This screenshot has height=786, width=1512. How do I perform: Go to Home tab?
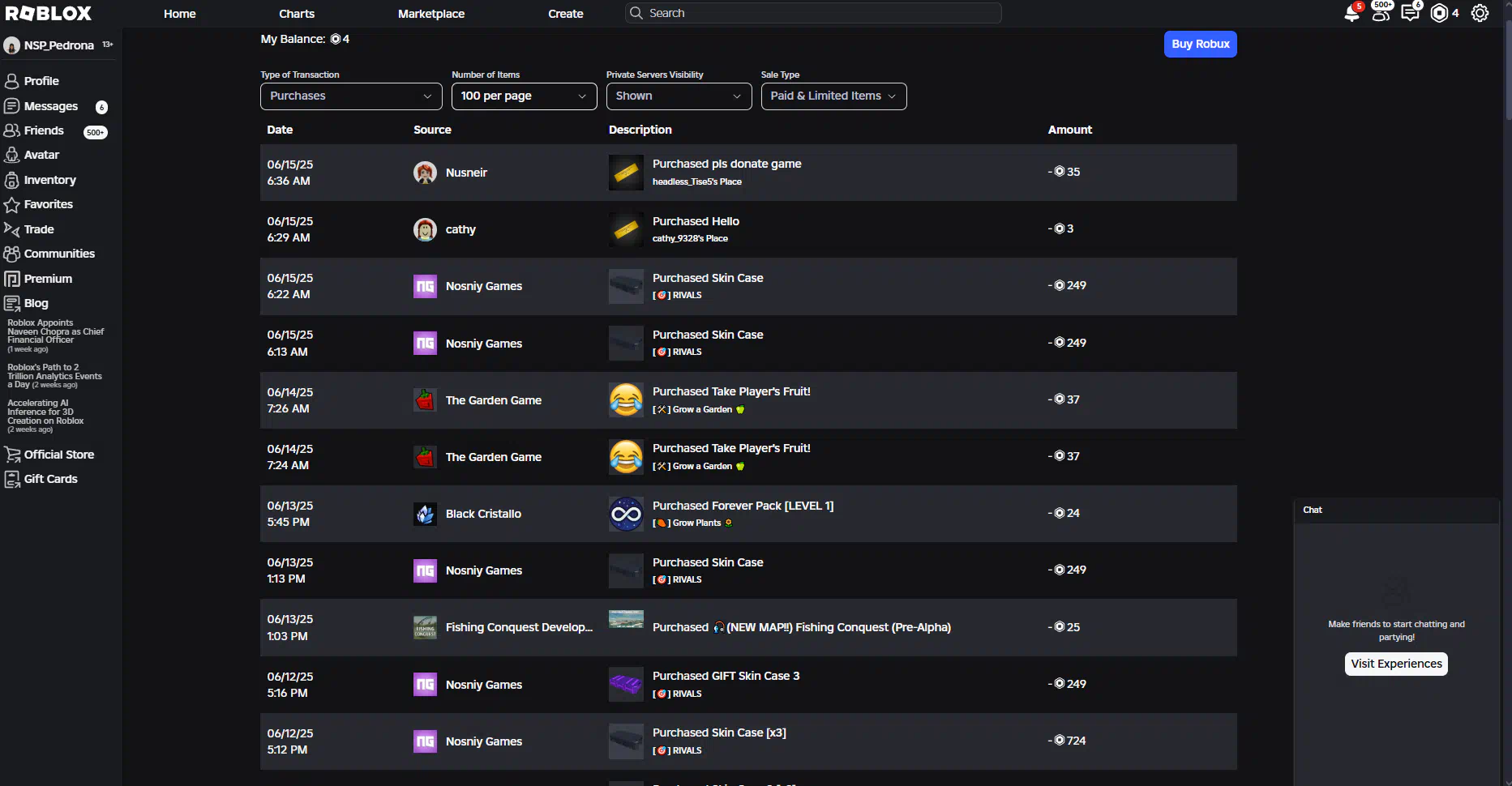(180, 14)
